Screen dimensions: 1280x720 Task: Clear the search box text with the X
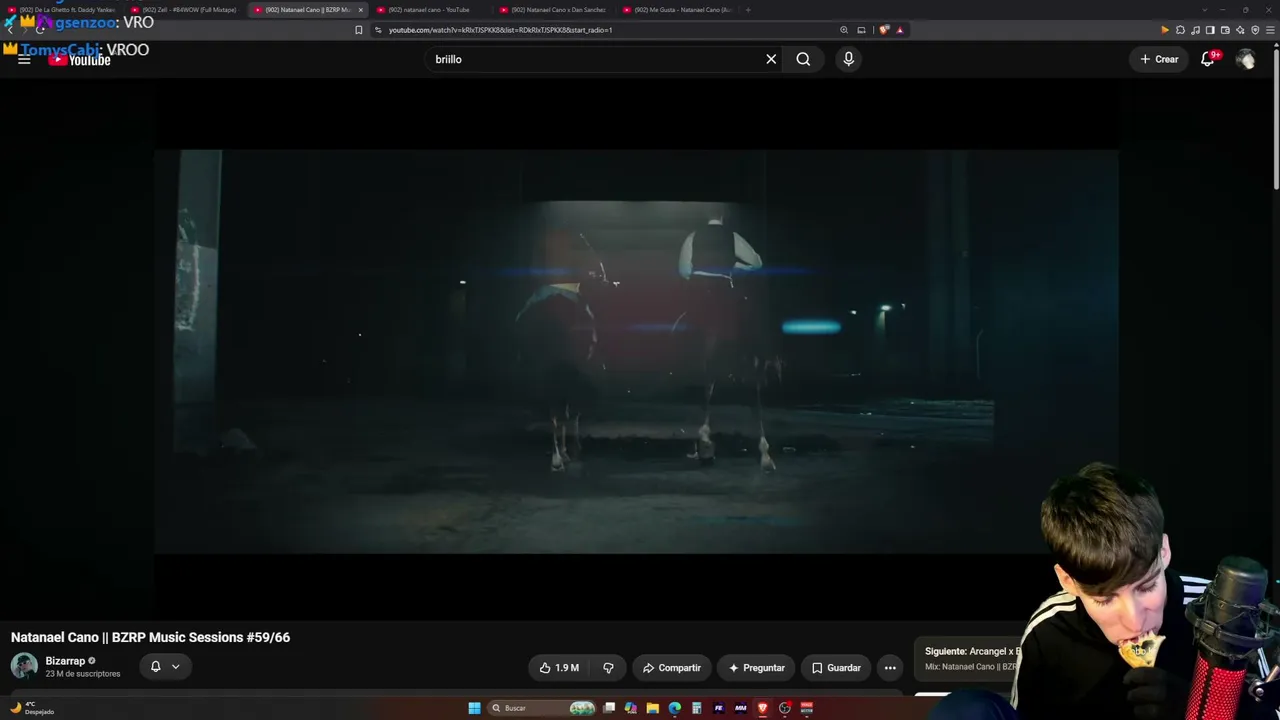(771, 59)
